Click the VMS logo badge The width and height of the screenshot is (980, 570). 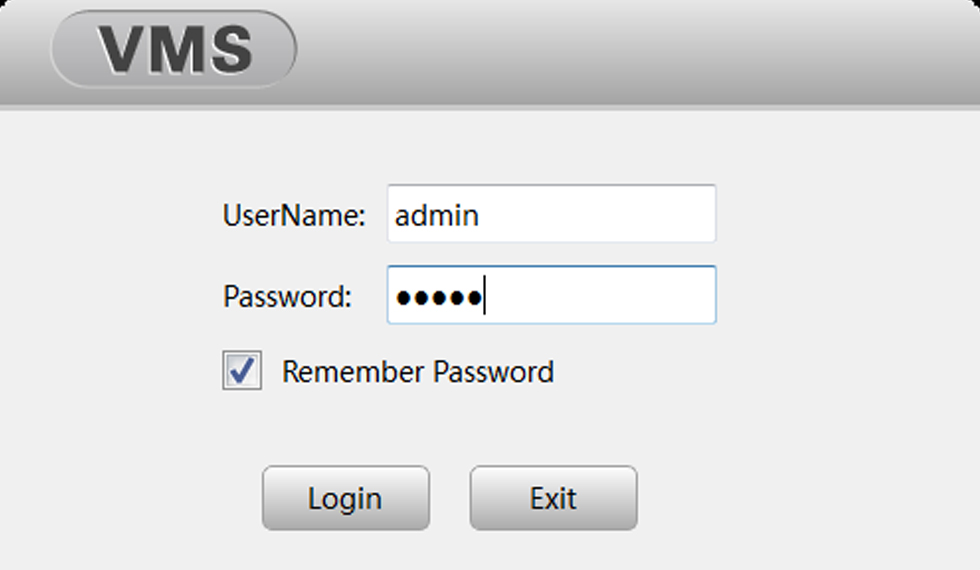tap(173, 49)
